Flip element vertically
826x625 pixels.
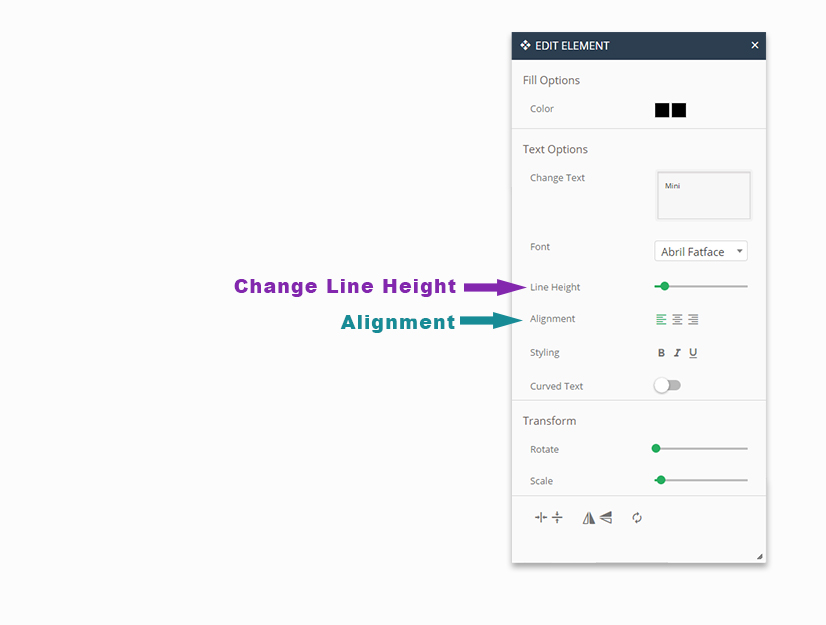(606, 518)
